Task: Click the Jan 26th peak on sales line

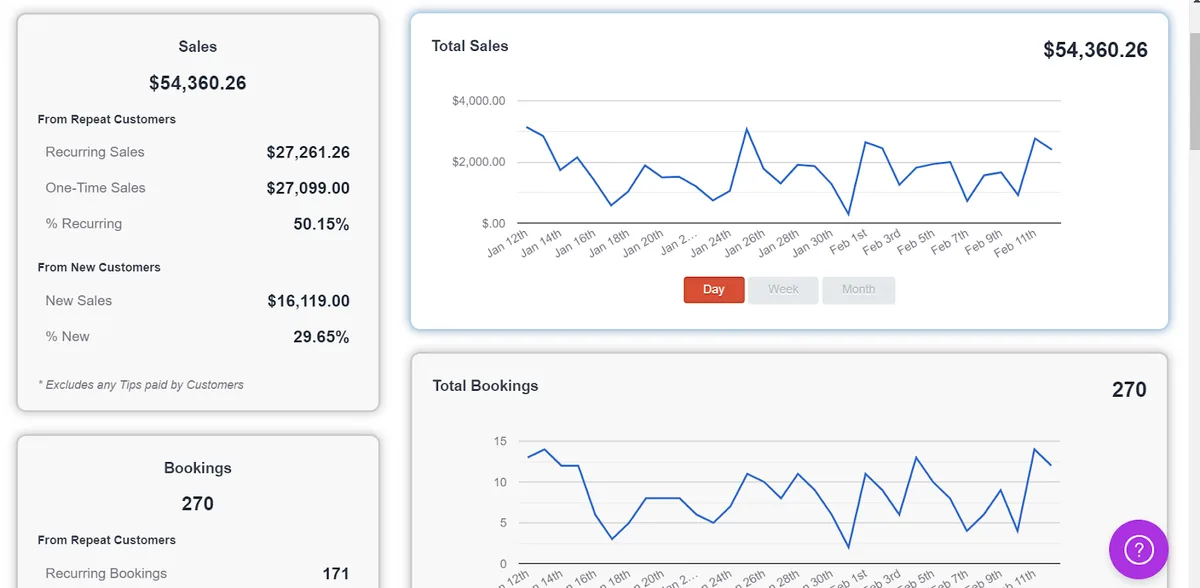Action: pyautogui.click(x=746, y=129)
